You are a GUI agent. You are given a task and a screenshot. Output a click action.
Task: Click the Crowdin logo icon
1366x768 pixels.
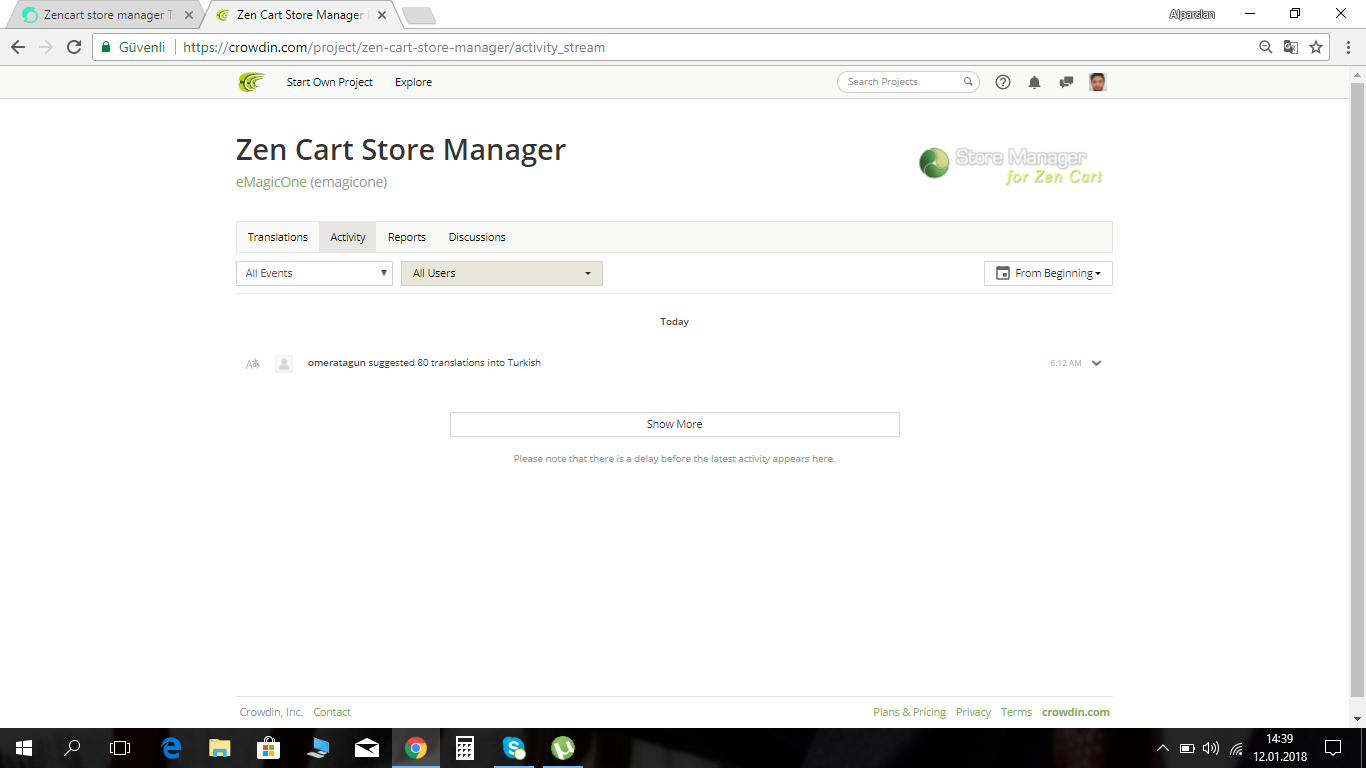(251, 82)
